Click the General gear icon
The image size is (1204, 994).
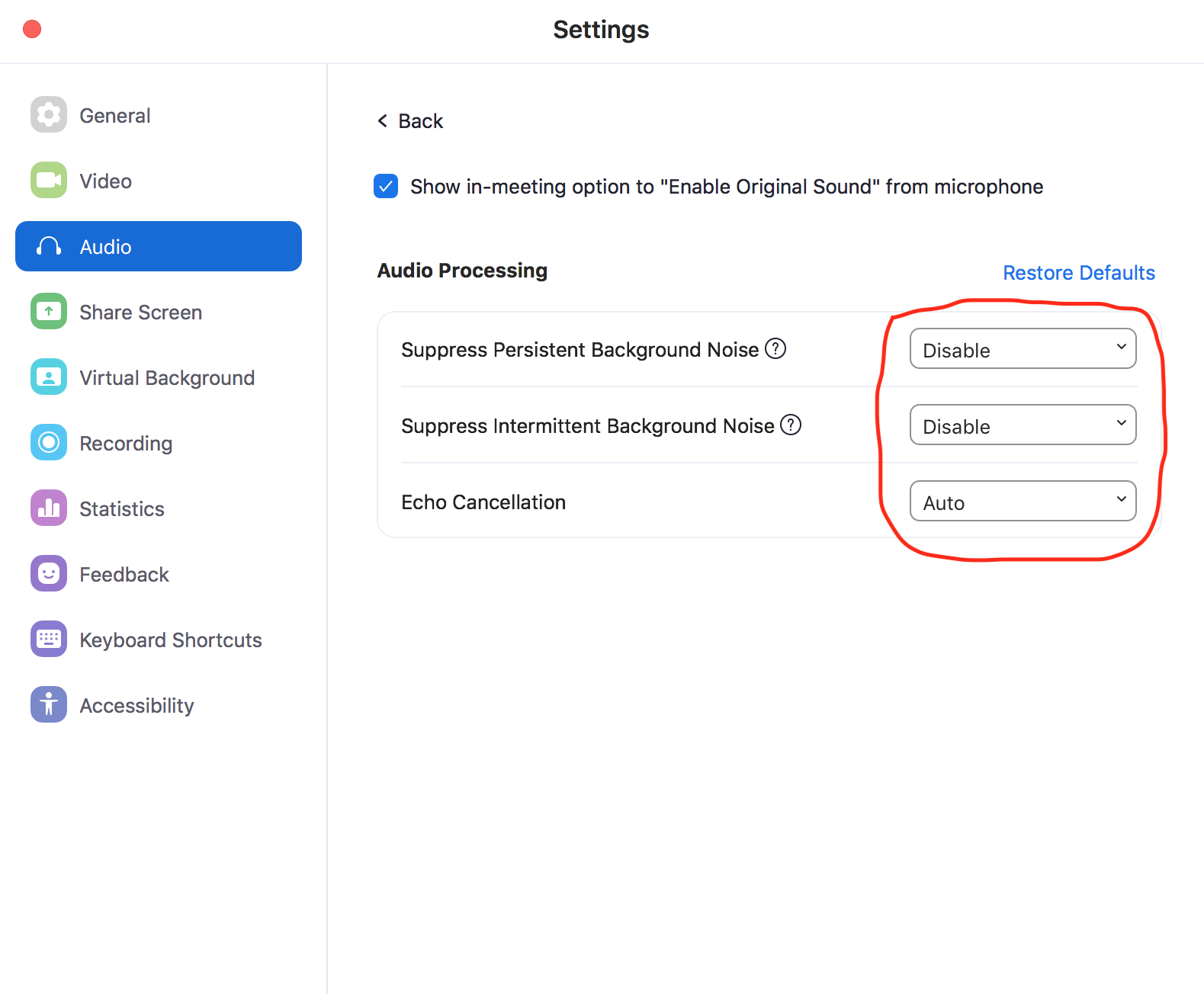[49, 115]
